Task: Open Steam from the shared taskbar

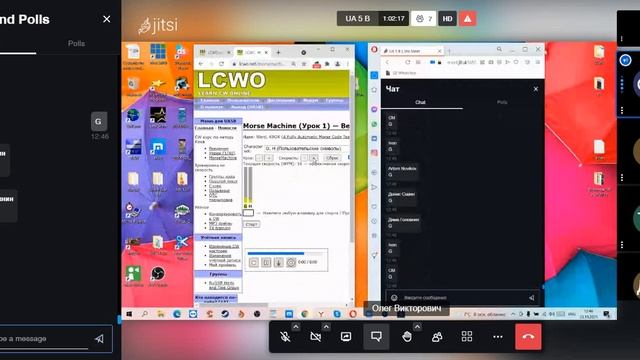Action: tap(225, 314)
